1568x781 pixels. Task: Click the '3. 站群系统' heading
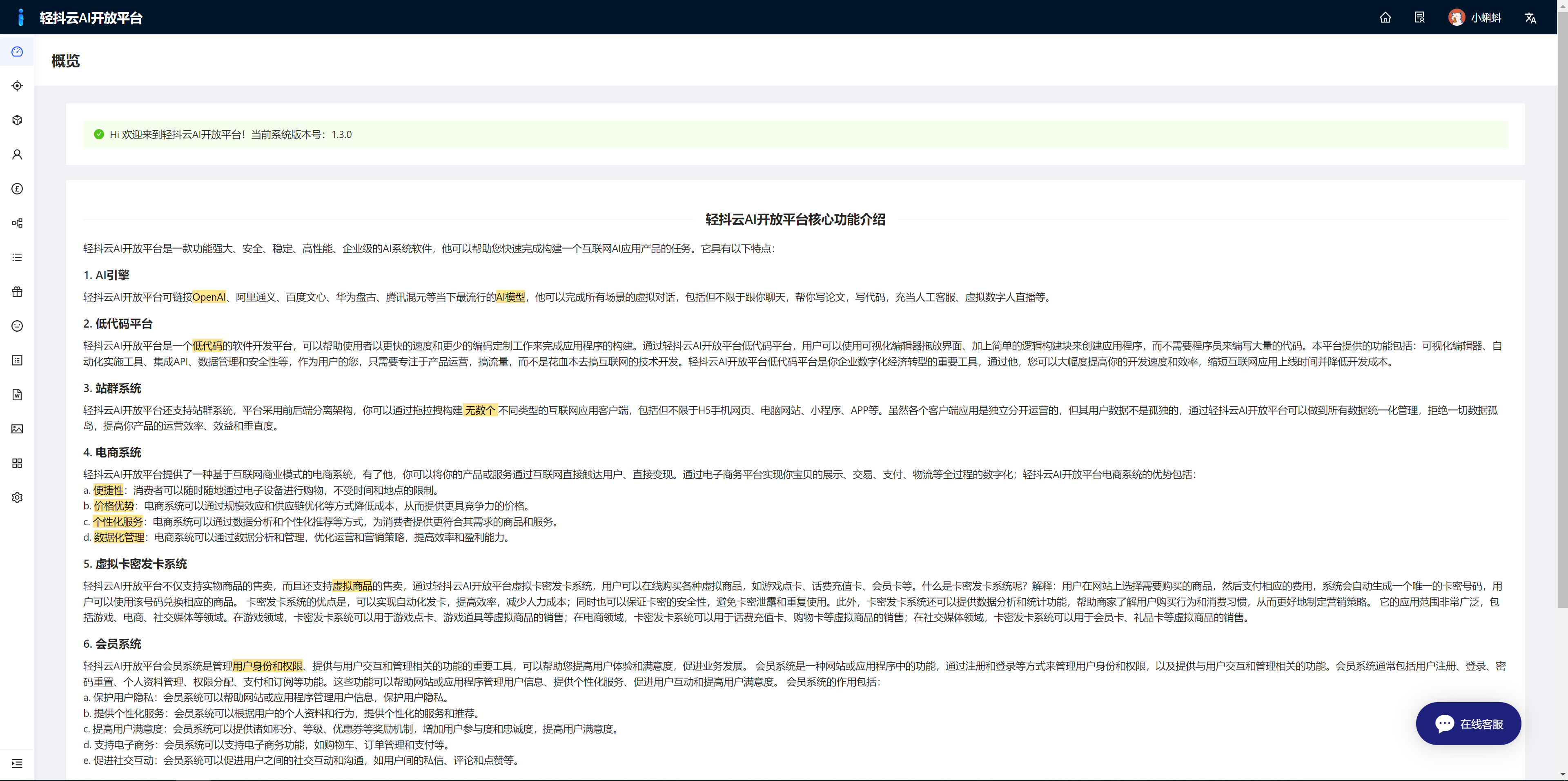(112, 388)
